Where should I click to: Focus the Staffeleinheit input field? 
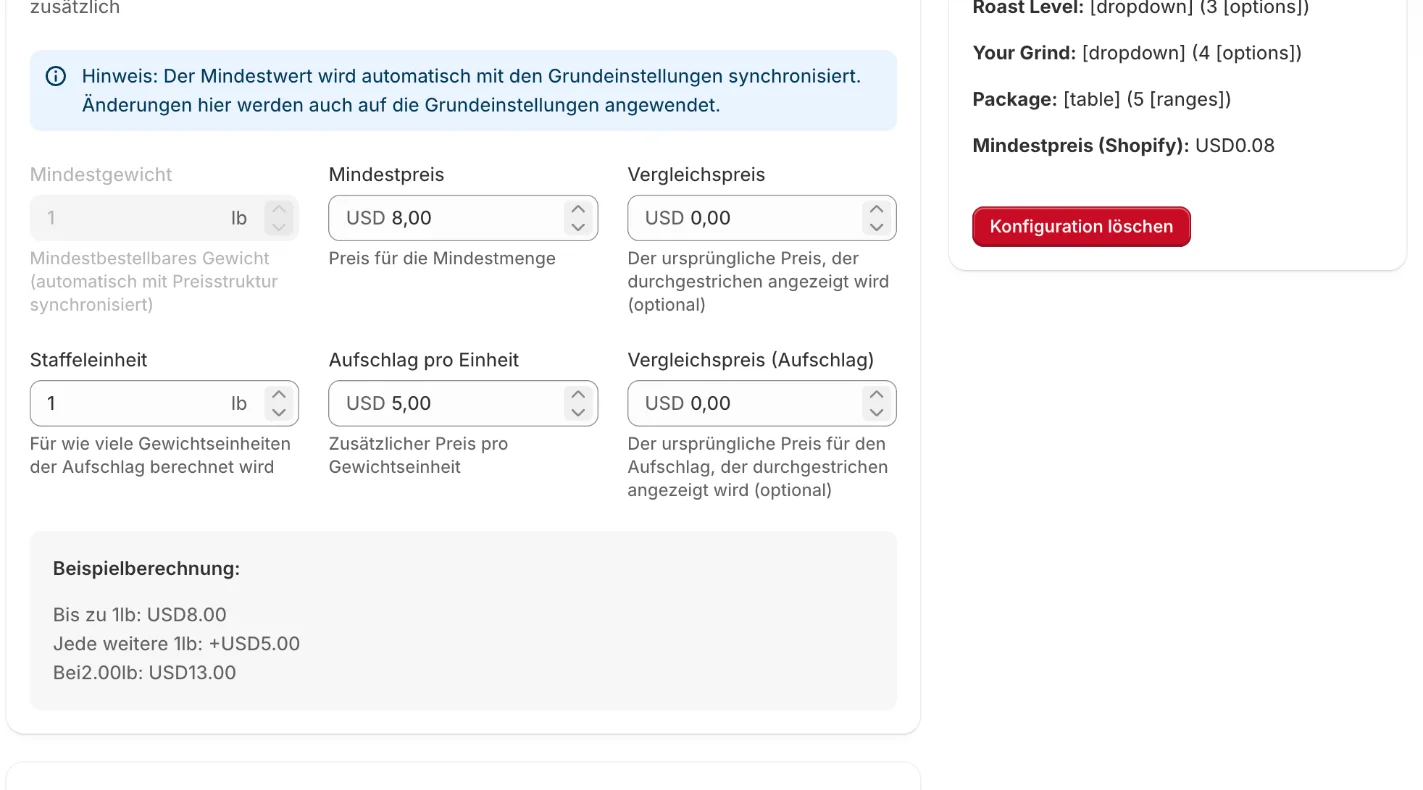[x=164, y=403]
